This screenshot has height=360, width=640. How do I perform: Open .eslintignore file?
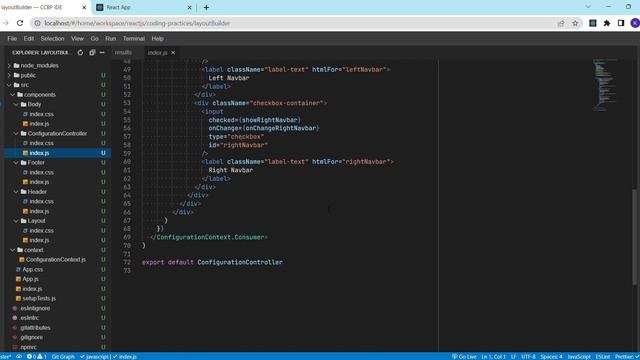35,308
